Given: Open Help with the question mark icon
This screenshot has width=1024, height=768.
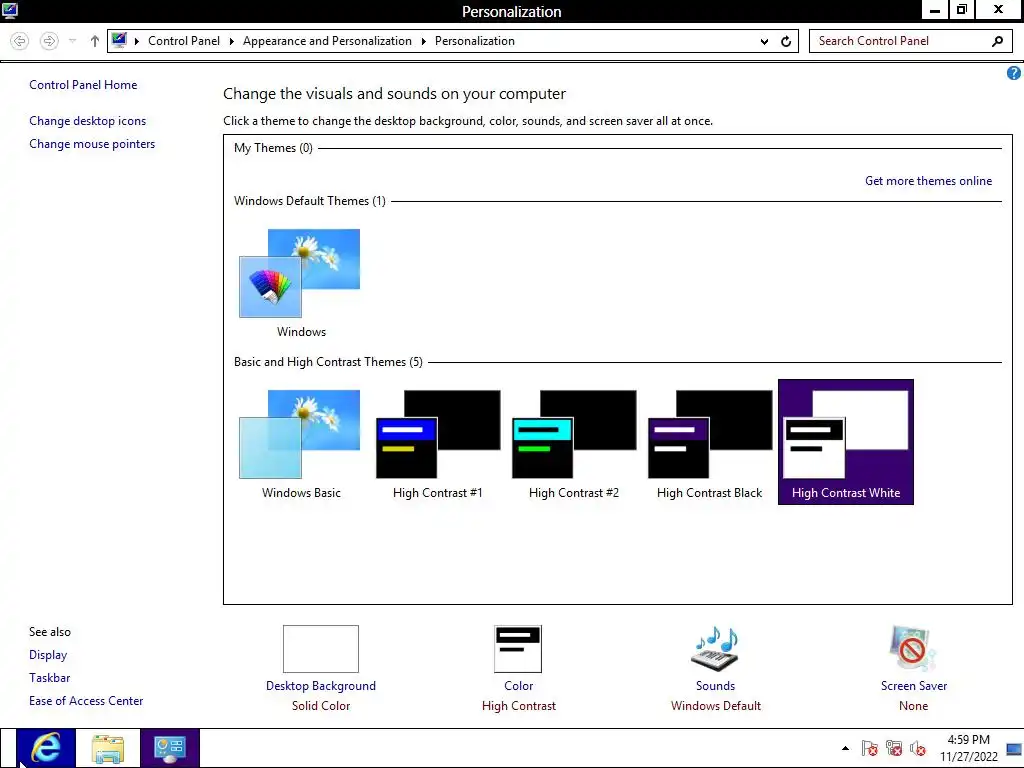Looking at the screenshot, I should pos(1014,73).
